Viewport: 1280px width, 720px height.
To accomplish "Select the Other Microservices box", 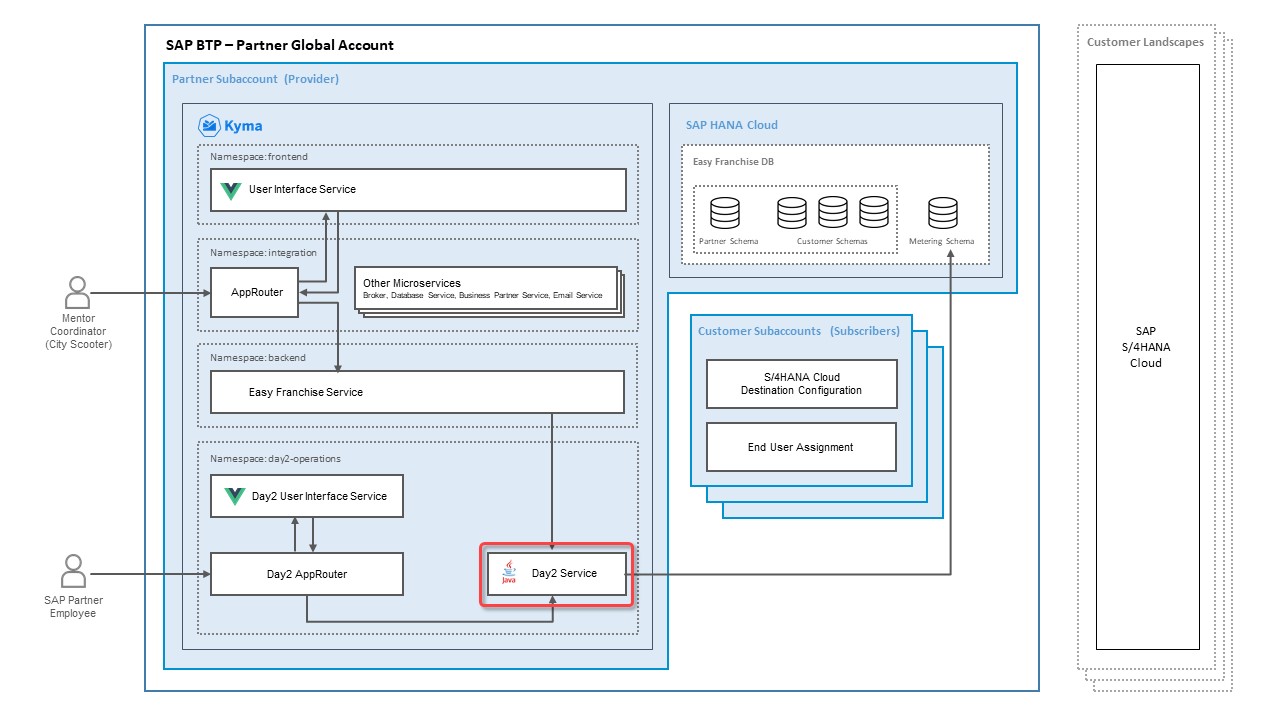I will coord(485,290).
